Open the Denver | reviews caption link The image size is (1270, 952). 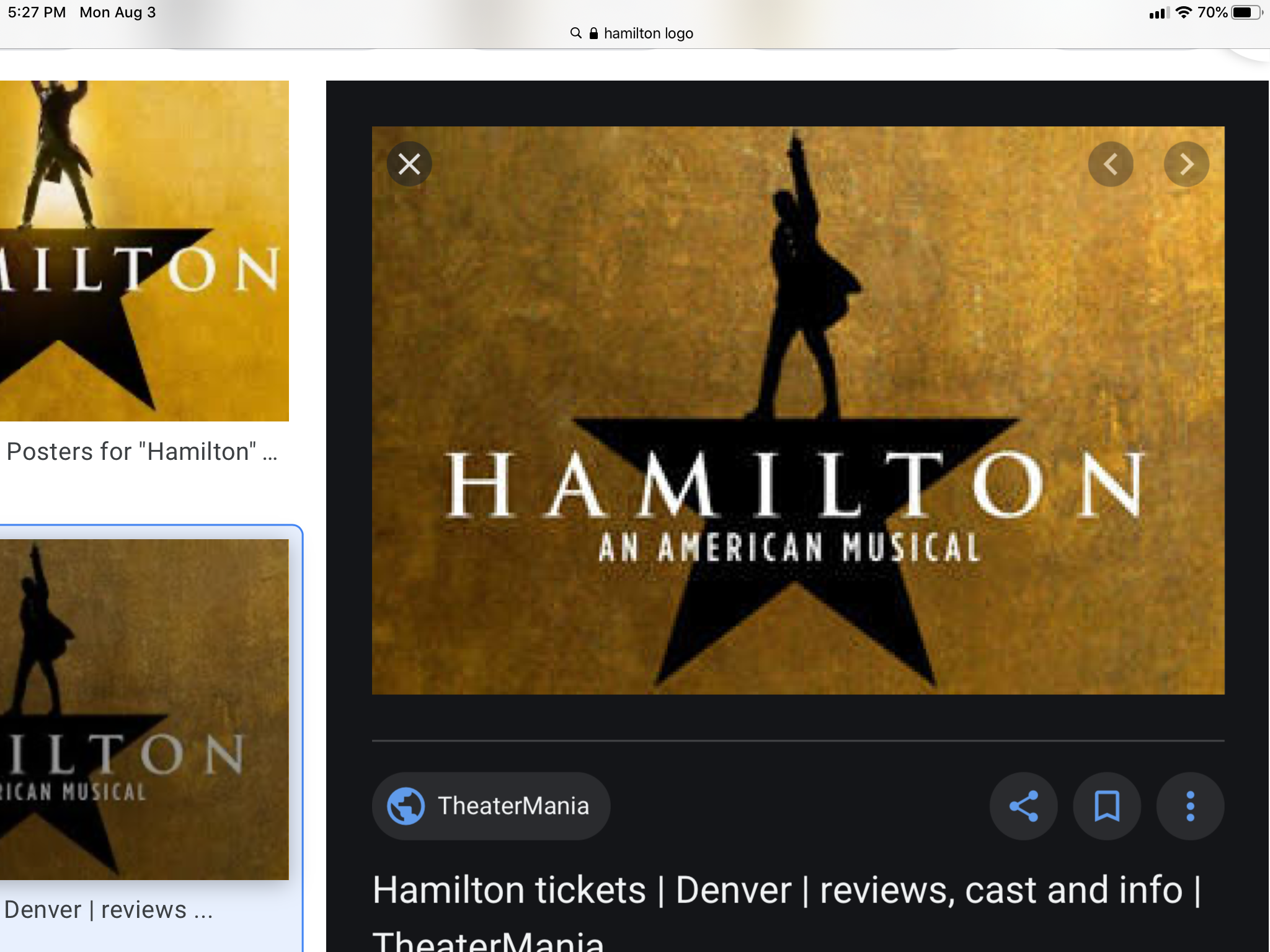point(109,909)
